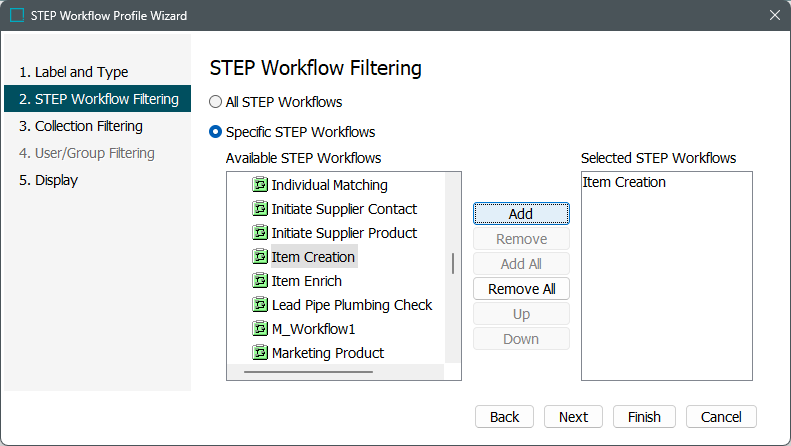791x446 pixels.
Task: Open step 3 Collection Filtering
Action: click(x=81, y=126)
